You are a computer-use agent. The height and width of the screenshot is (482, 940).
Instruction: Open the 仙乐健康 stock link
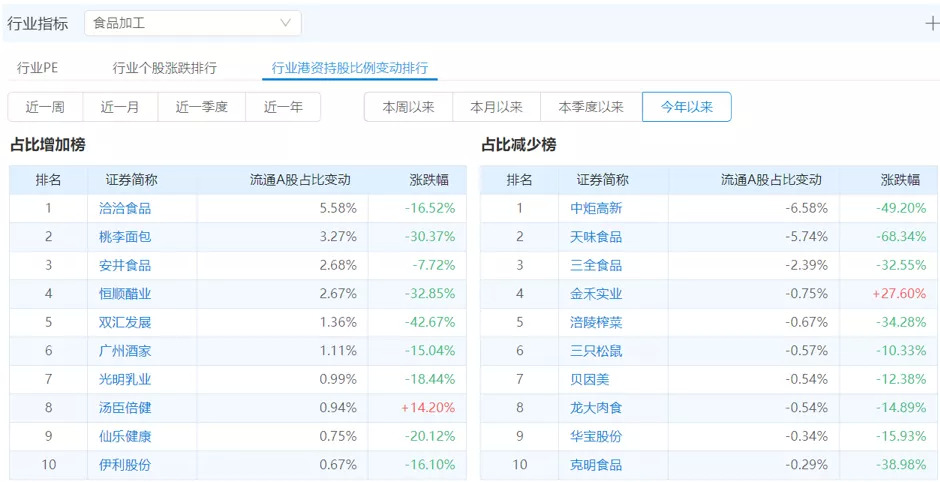125,436
